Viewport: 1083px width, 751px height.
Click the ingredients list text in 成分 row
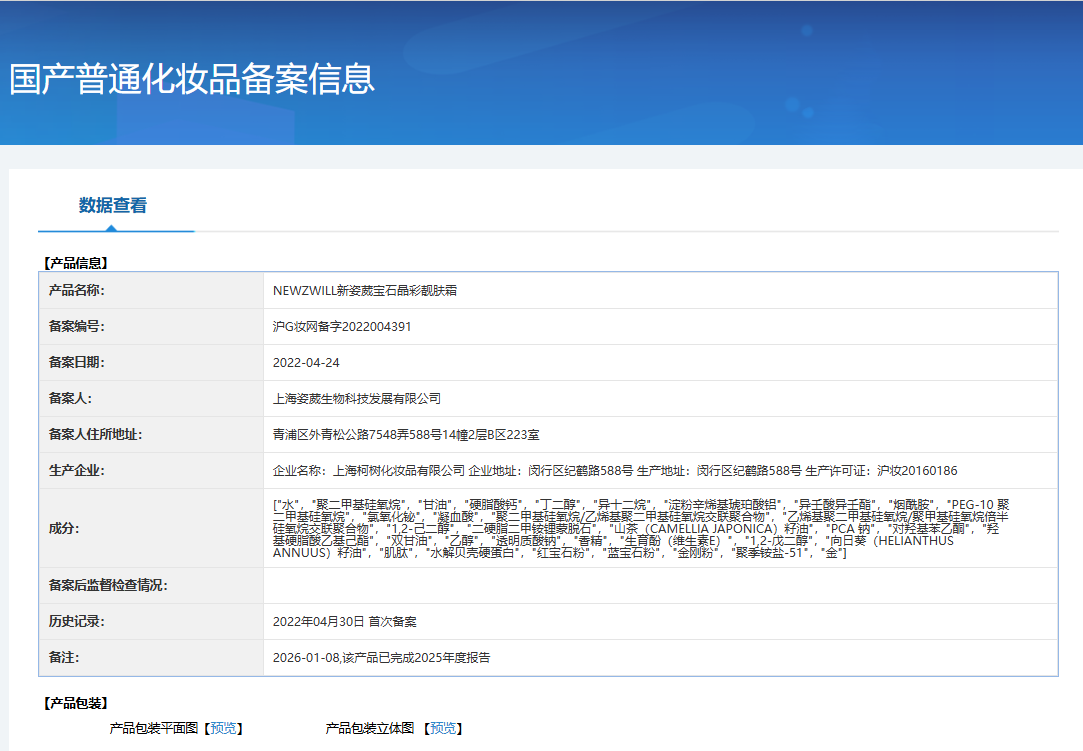click(x=640, y=528)
